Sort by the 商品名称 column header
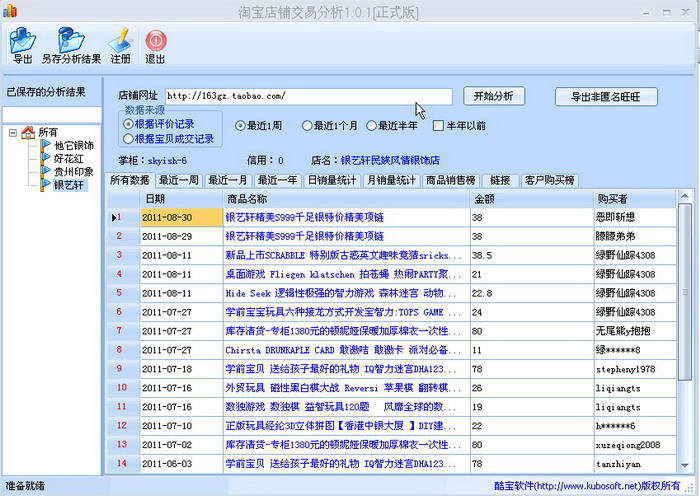This screenshot has width=700, height=496. (346, 199)
